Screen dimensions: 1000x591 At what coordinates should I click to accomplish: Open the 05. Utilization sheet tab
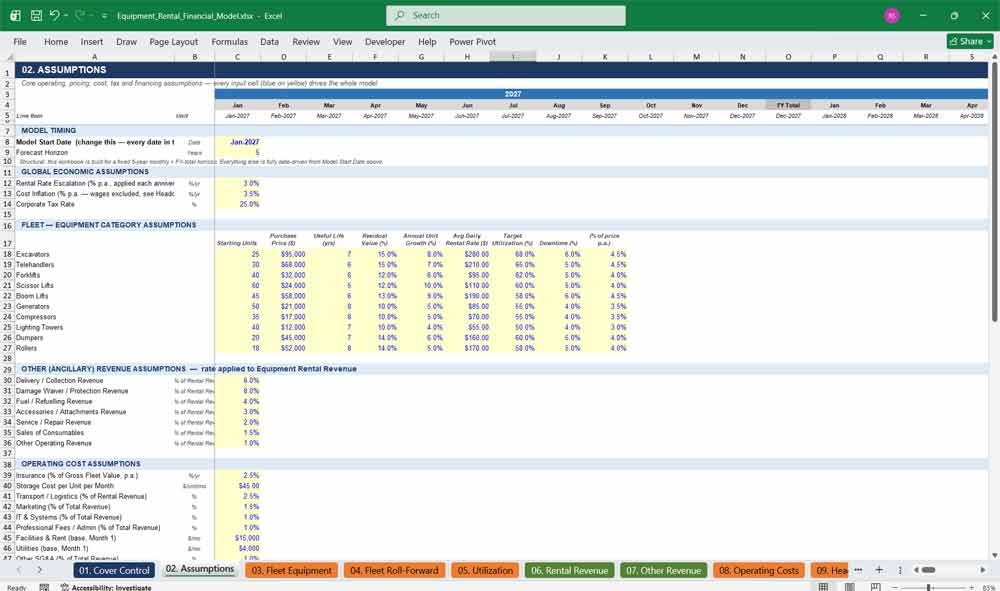point(485,571)
